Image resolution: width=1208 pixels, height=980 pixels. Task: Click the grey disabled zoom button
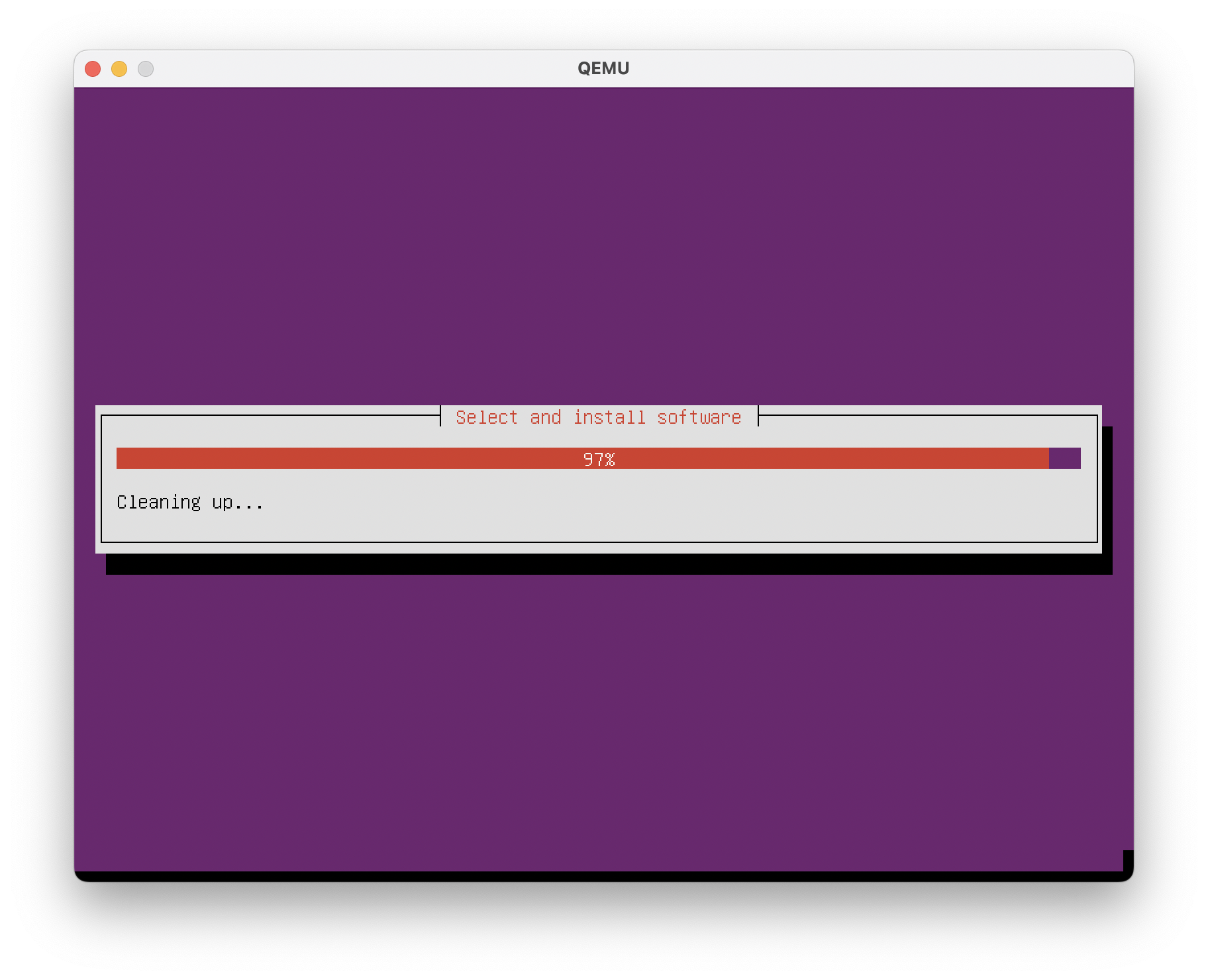(x=146, y=69)
